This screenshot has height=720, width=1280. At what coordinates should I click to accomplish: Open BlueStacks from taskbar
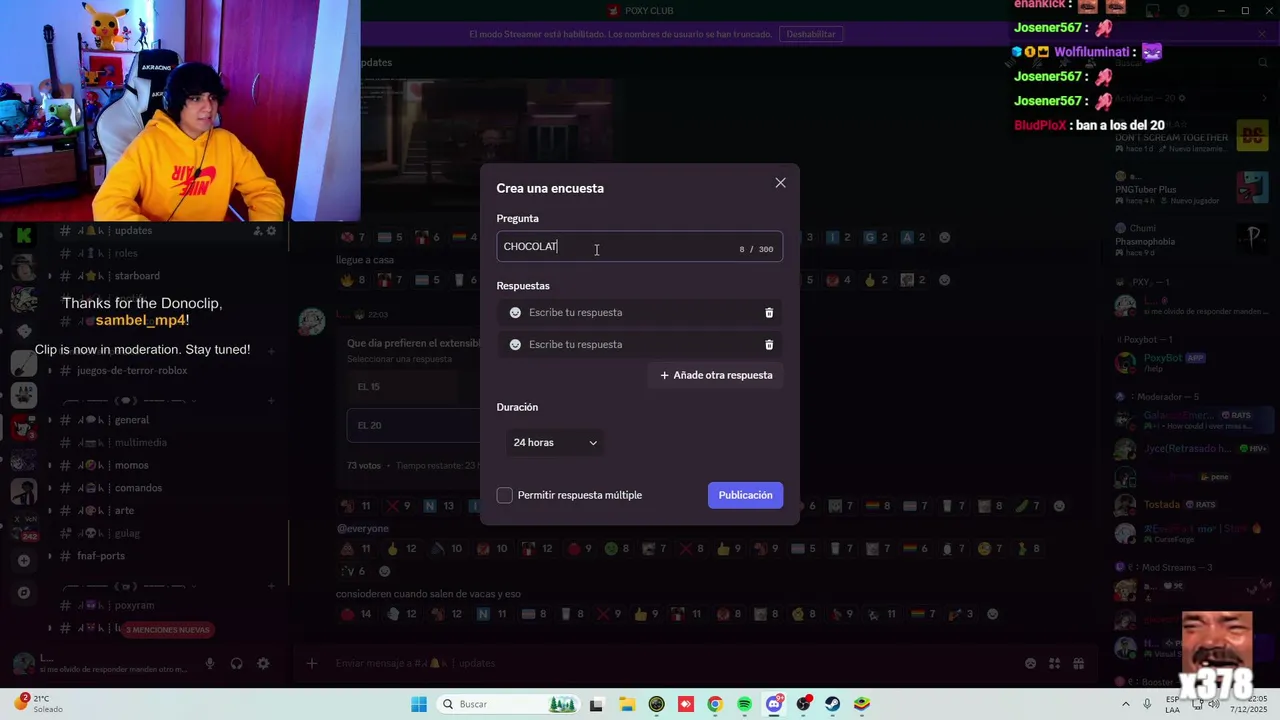(861, 704)
